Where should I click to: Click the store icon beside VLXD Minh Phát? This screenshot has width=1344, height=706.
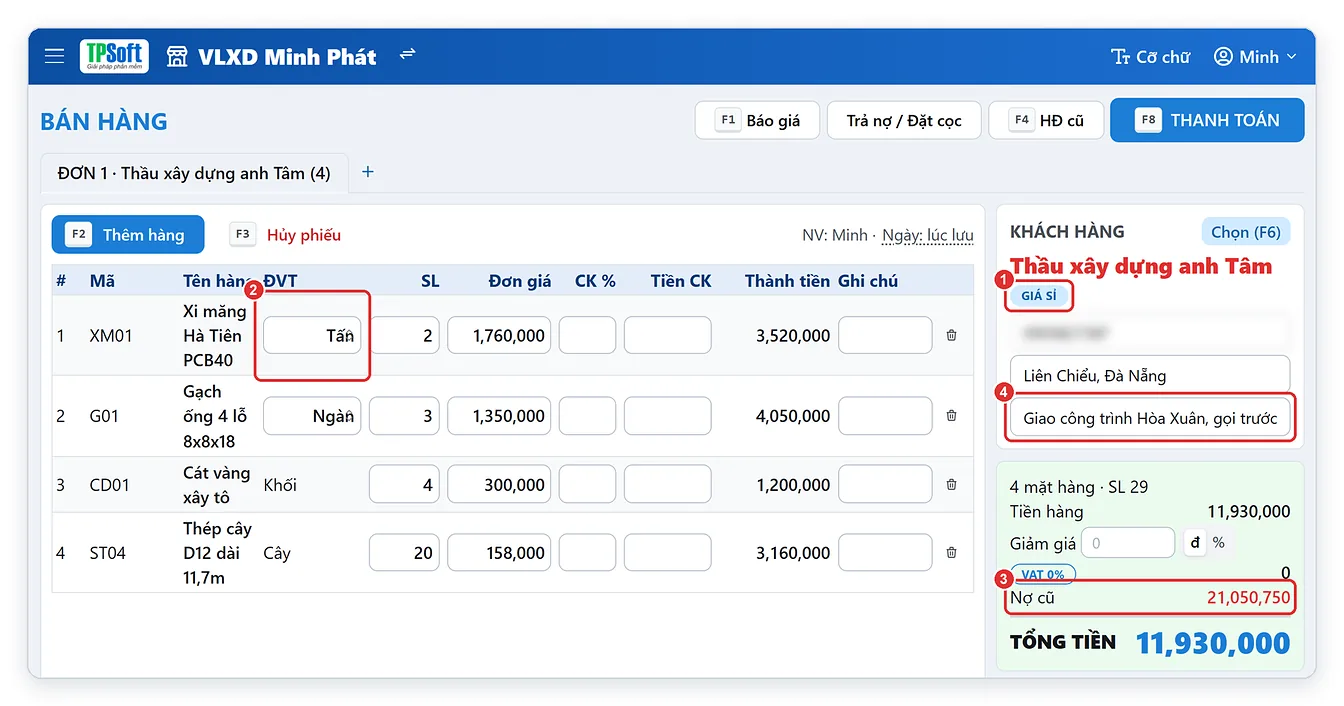(x=177, y=57)
